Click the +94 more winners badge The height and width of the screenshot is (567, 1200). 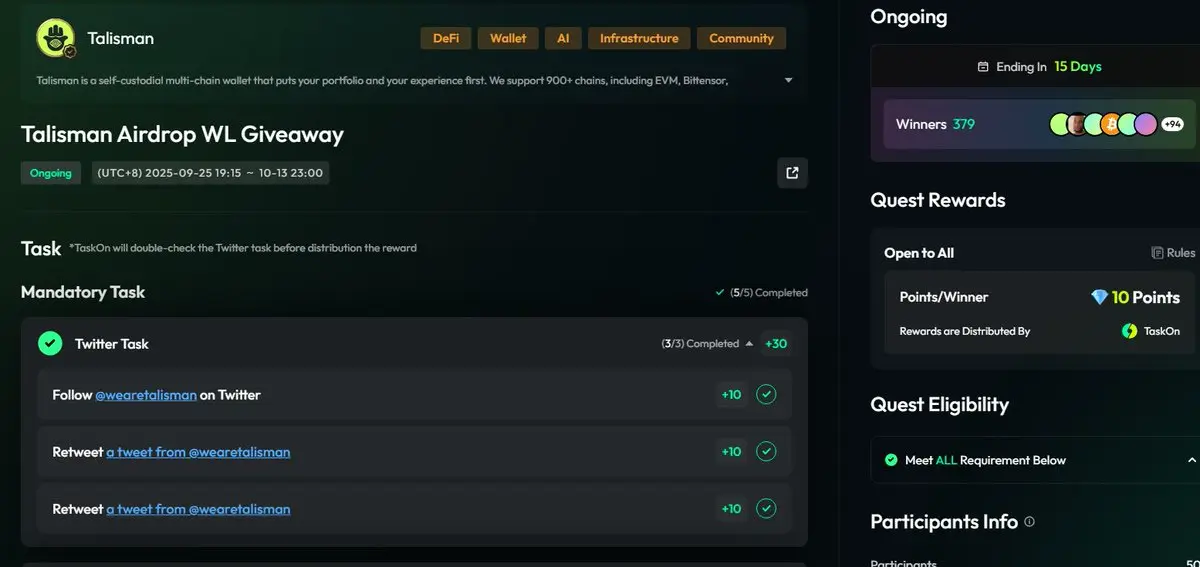[x=1172, y=125]
